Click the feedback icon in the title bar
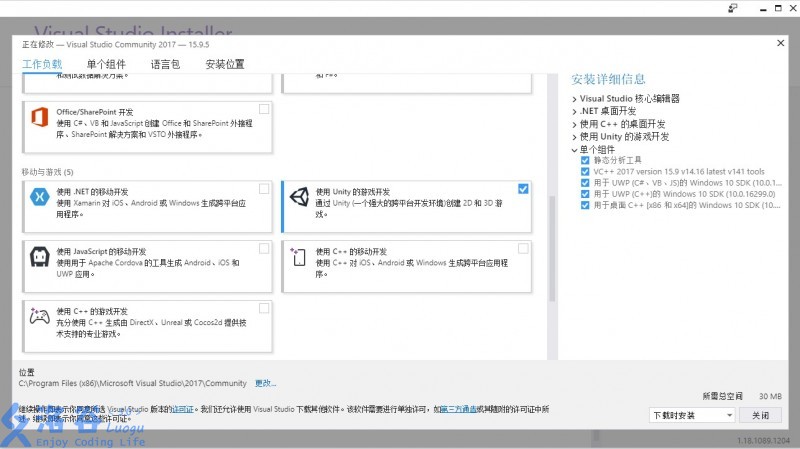800x449 pixels. coord(733,8)
